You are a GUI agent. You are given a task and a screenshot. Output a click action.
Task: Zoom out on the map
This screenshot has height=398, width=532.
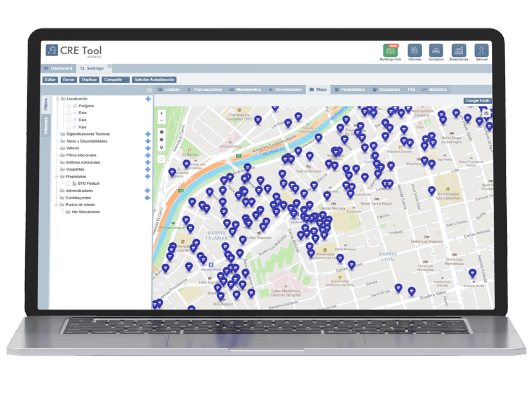162,120
